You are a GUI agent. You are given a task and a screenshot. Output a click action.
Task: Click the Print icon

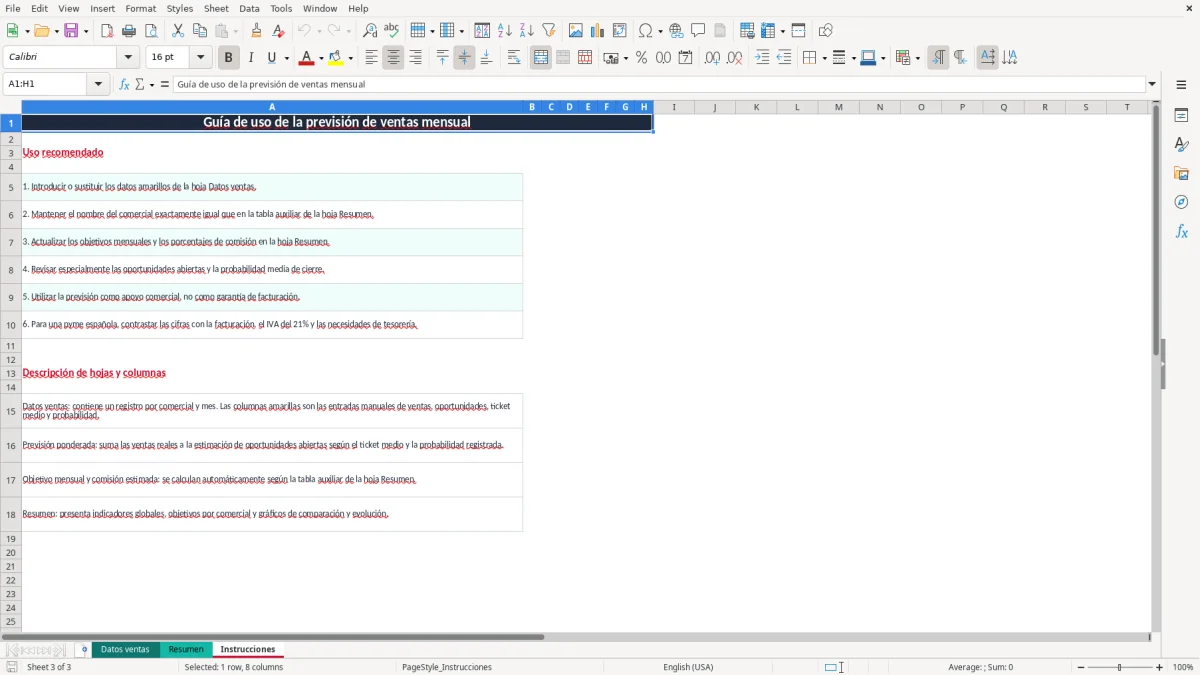click(129, 31)
